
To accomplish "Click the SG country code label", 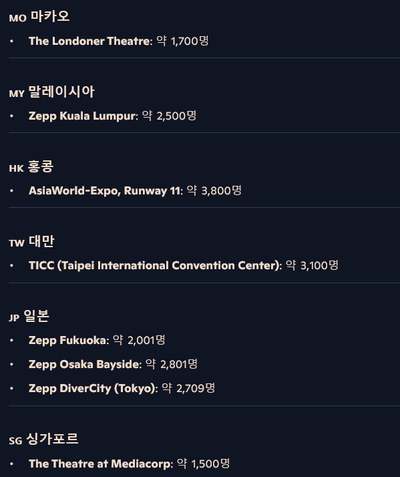I will [16, 441].
